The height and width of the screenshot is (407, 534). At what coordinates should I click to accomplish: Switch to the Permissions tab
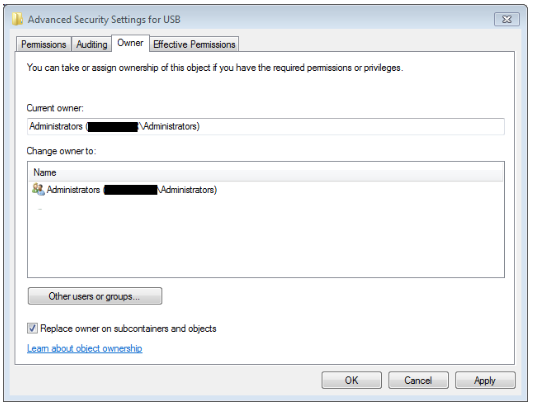point(44,44)
